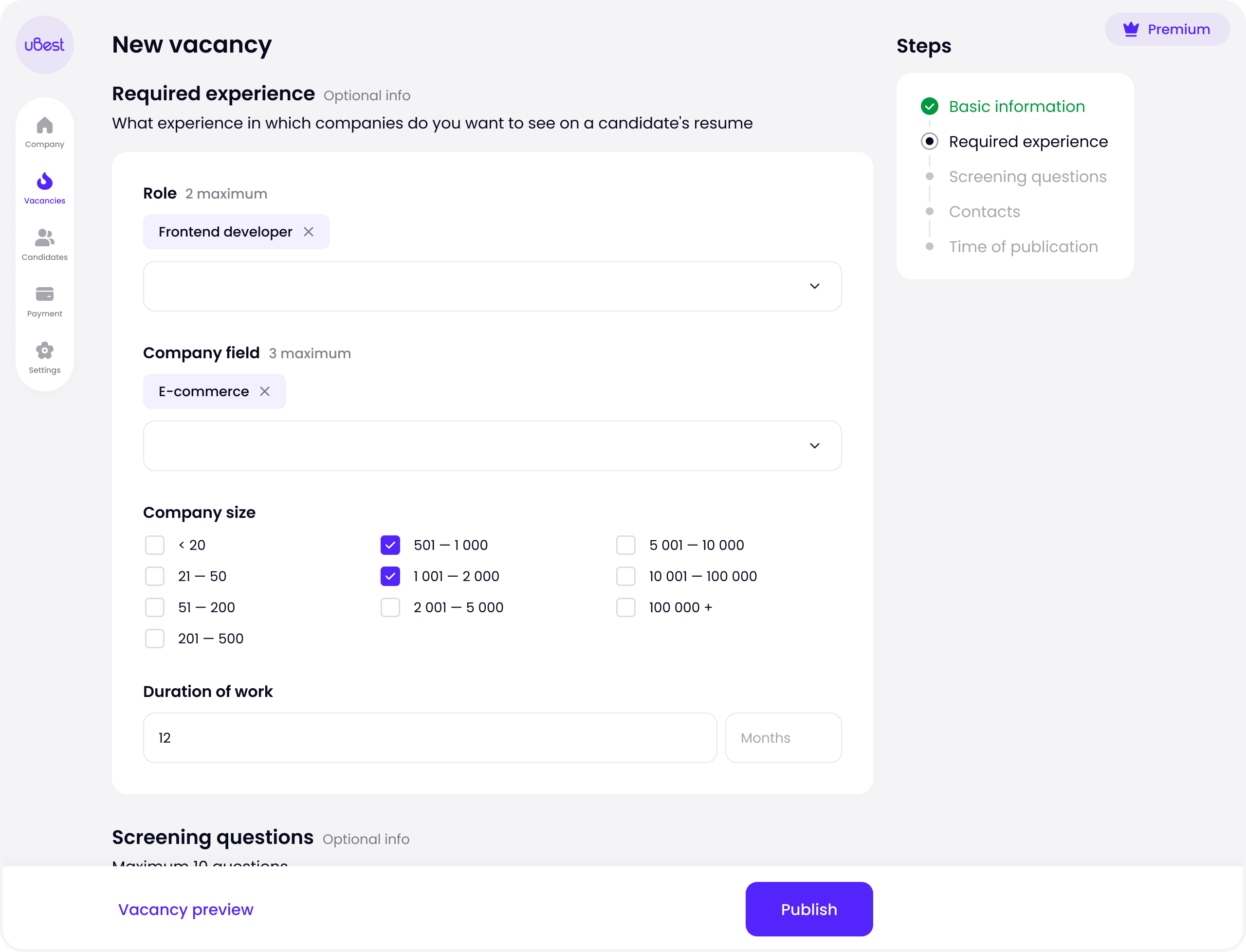This screenshot has height=952, width=1246.
Task: Check the 100 000 + company size
Action: pyautogui.click(x=625, y=607)
